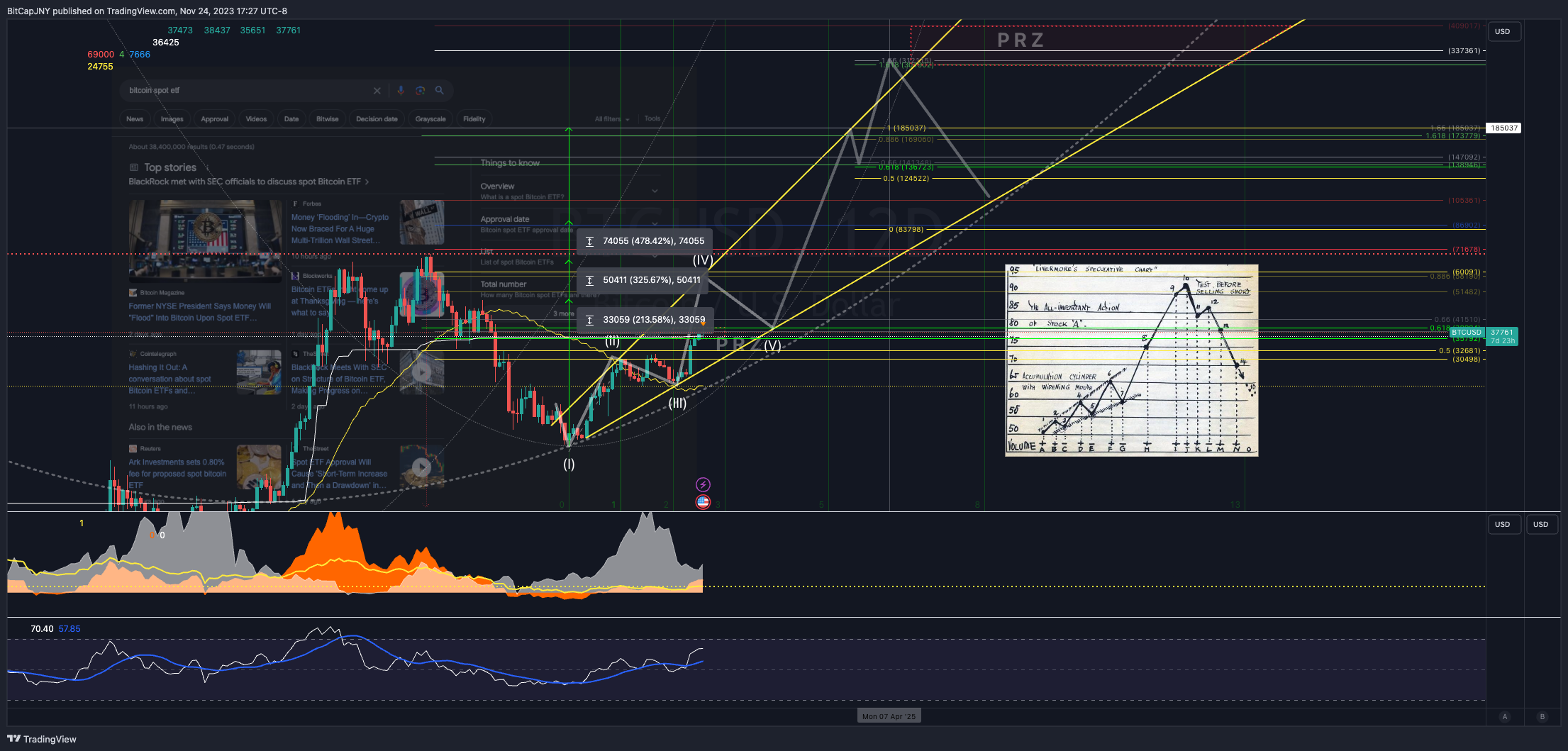Open Former NYSE President article link
1568x751 pixels.
[x=200, y=312]
